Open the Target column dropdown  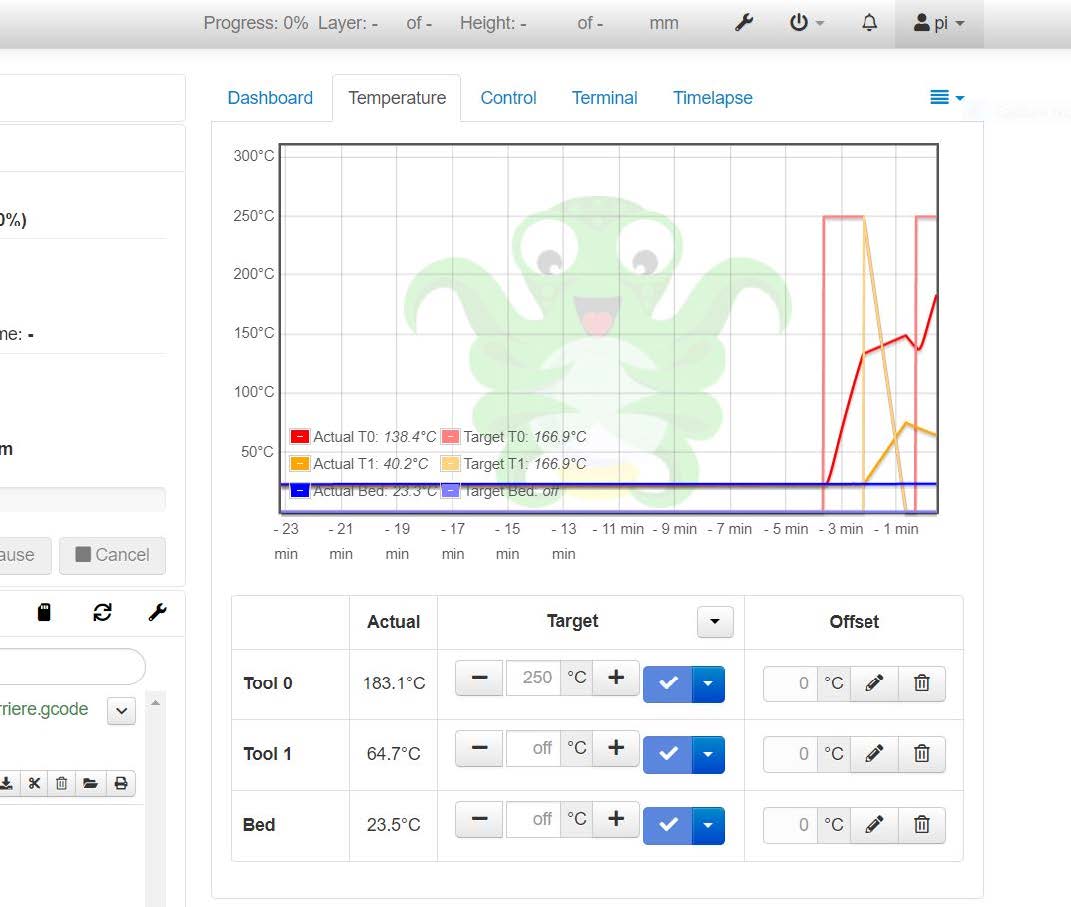tap(714, 622)
